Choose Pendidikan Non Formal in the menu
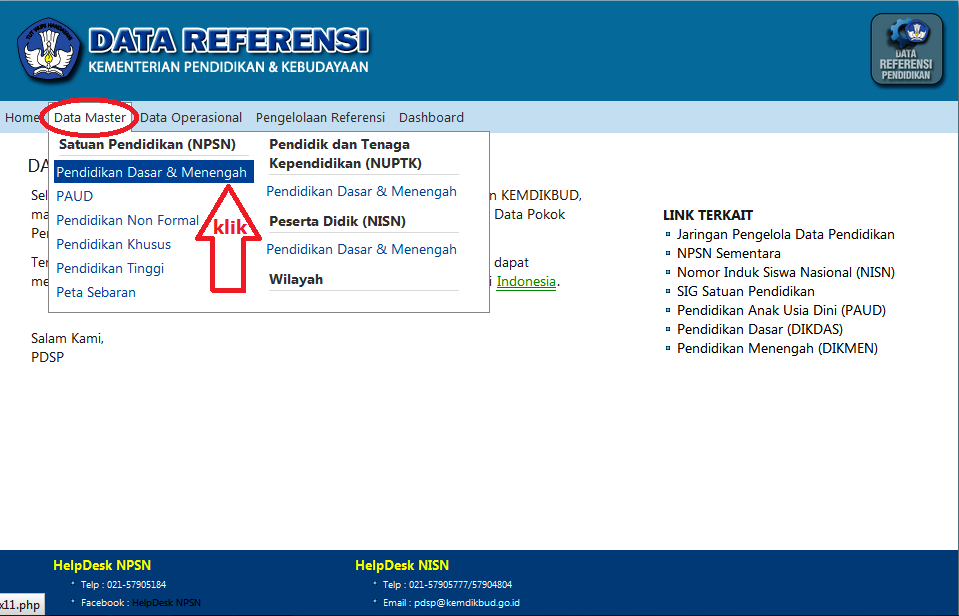Screen dimensions: 959x616 pos(127,220)
